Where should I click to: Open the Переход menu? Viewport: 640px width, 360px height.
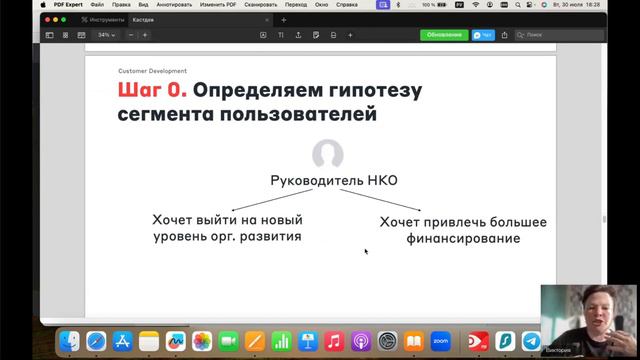click(296, 4)
